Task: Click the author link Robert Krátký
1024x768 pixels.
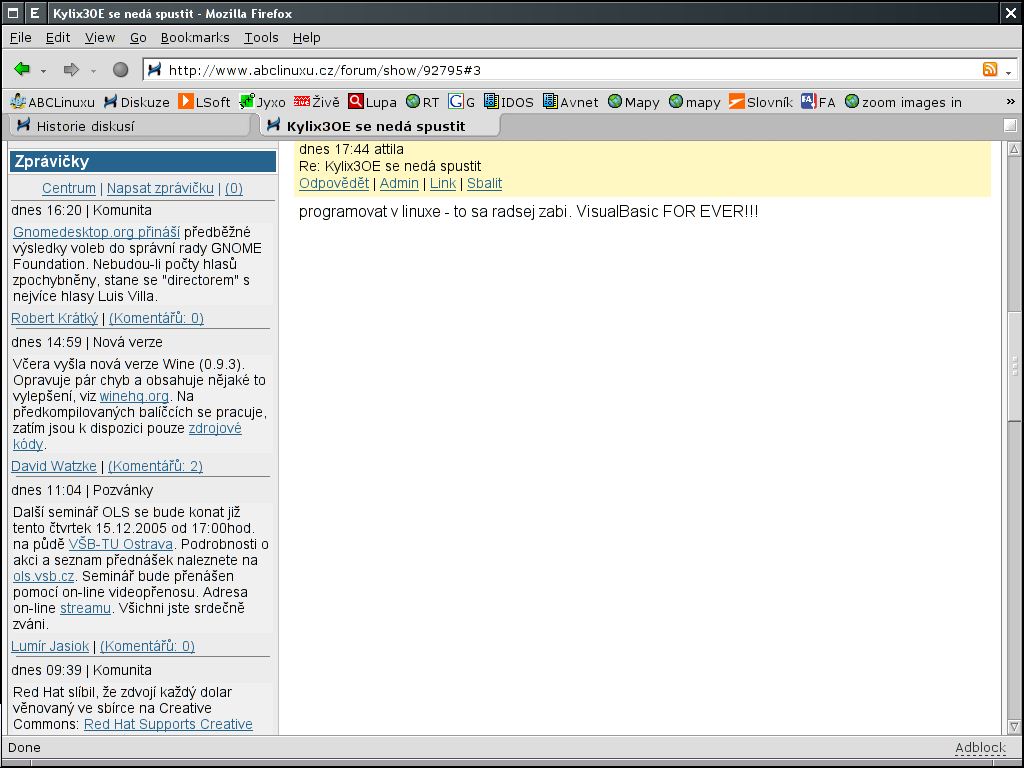Action: tap(55, 318)
